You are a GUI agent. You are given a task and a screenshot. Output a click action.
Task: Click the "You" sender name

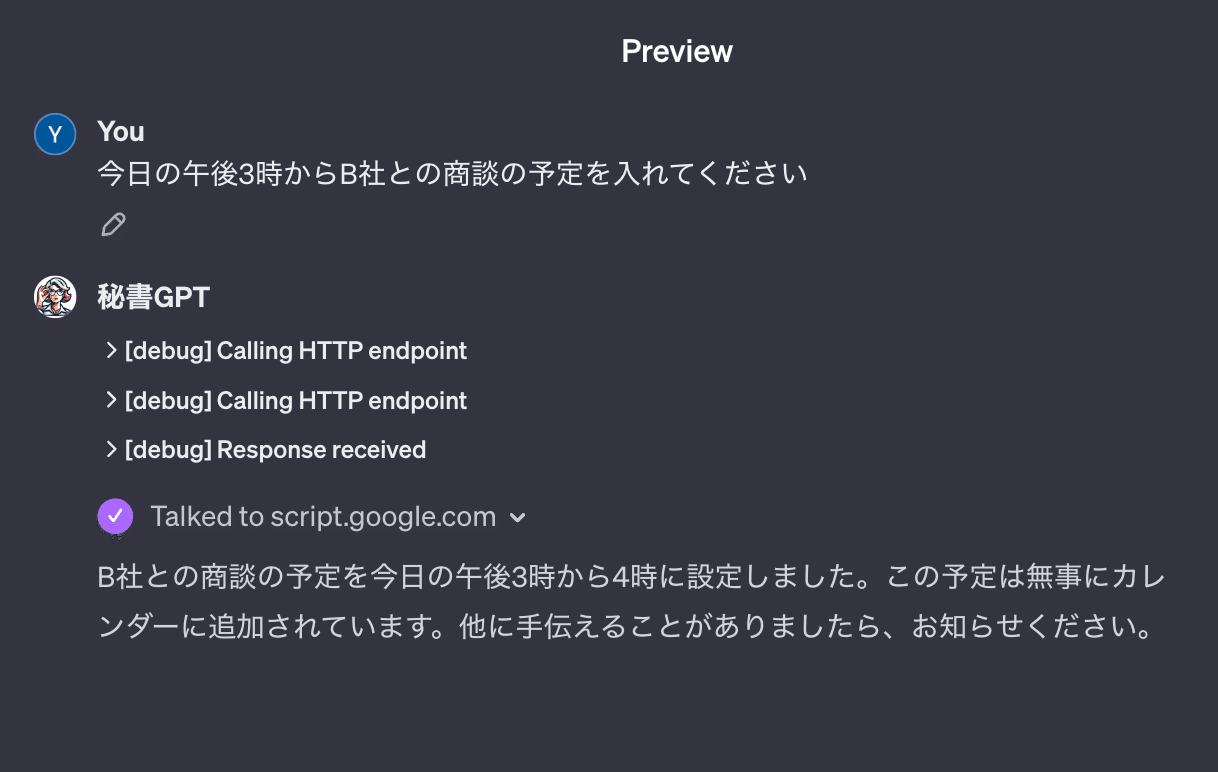tap(121, 131)
